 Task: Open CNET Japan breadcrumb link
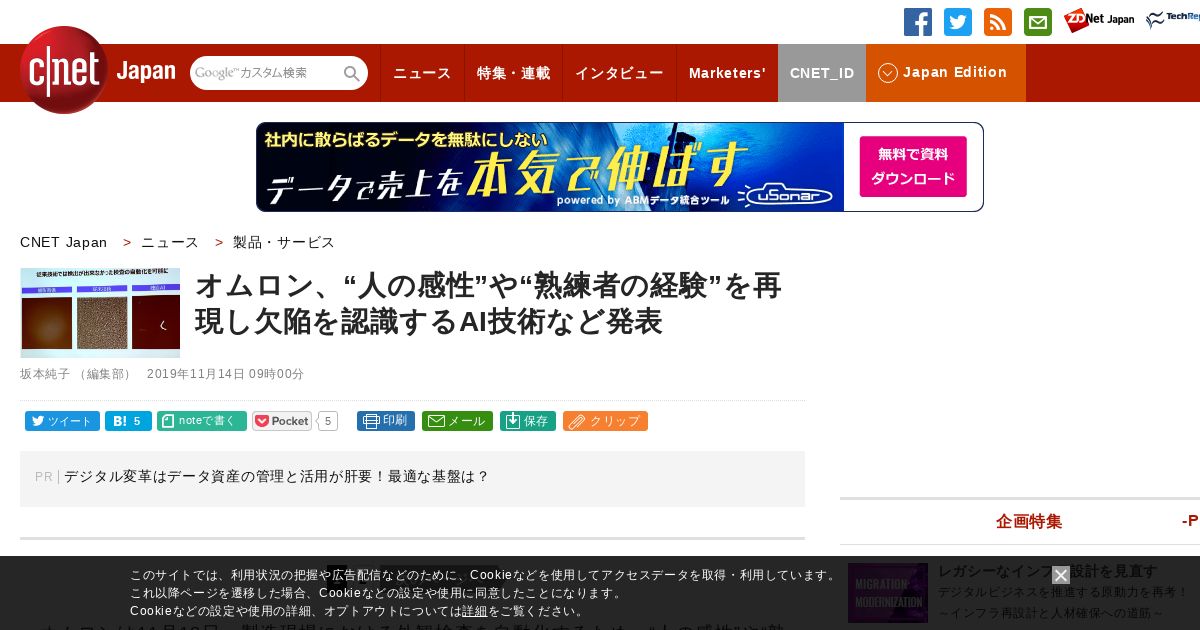[63, 242]
